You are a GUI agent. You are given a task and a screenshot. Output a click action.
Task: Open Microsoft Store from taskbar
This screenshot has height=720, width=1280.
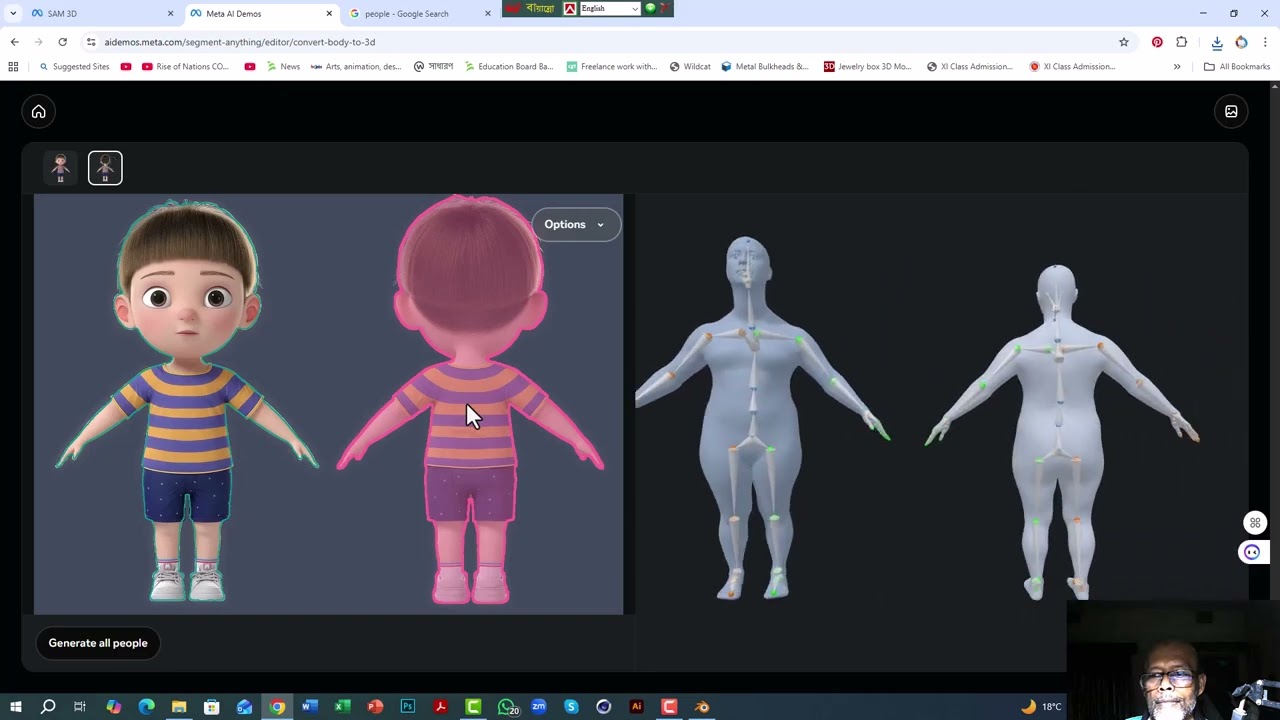pyautogui.click(x=212, y=707)
